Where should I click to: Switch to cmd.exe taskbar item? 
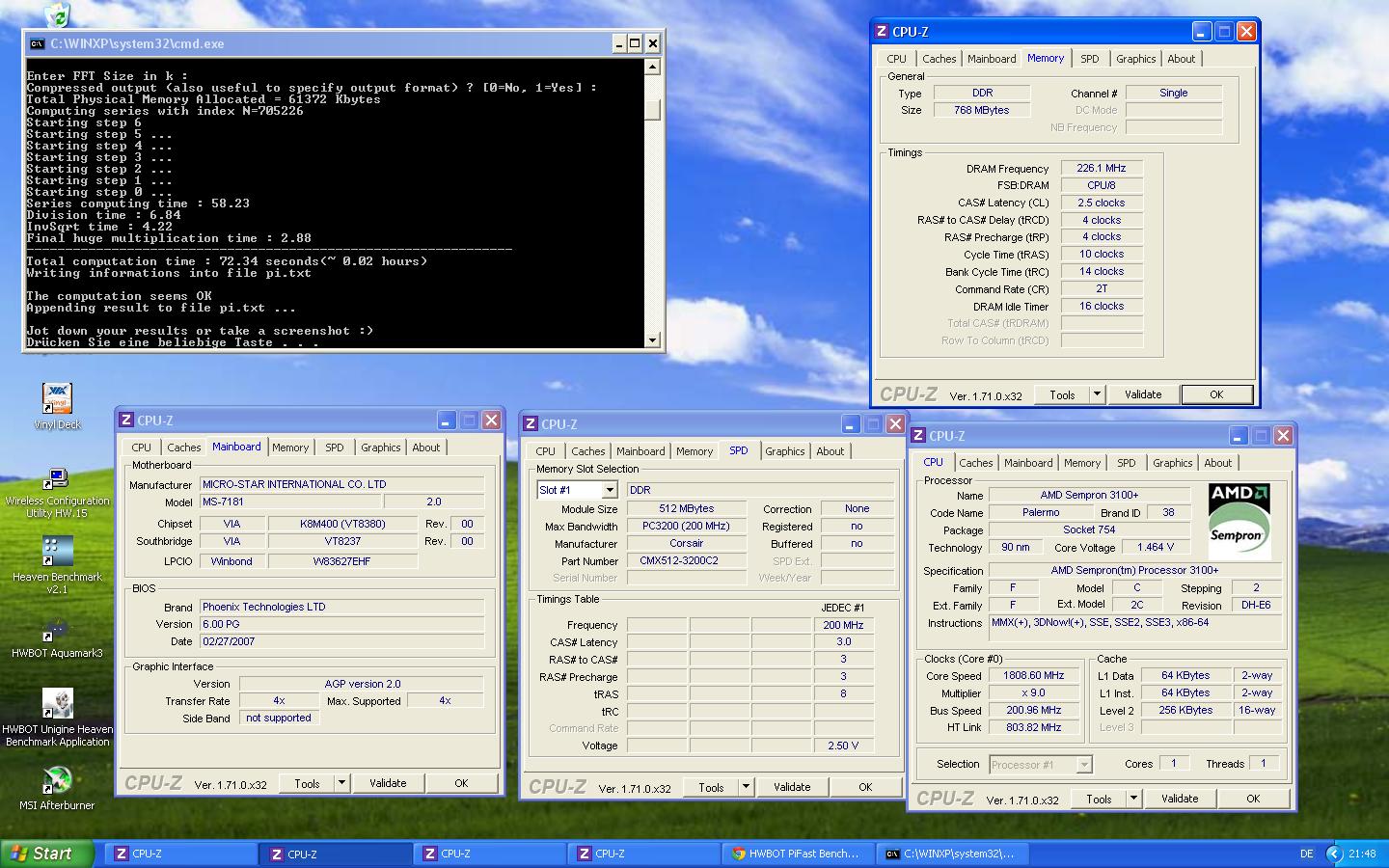pos(952,854)
